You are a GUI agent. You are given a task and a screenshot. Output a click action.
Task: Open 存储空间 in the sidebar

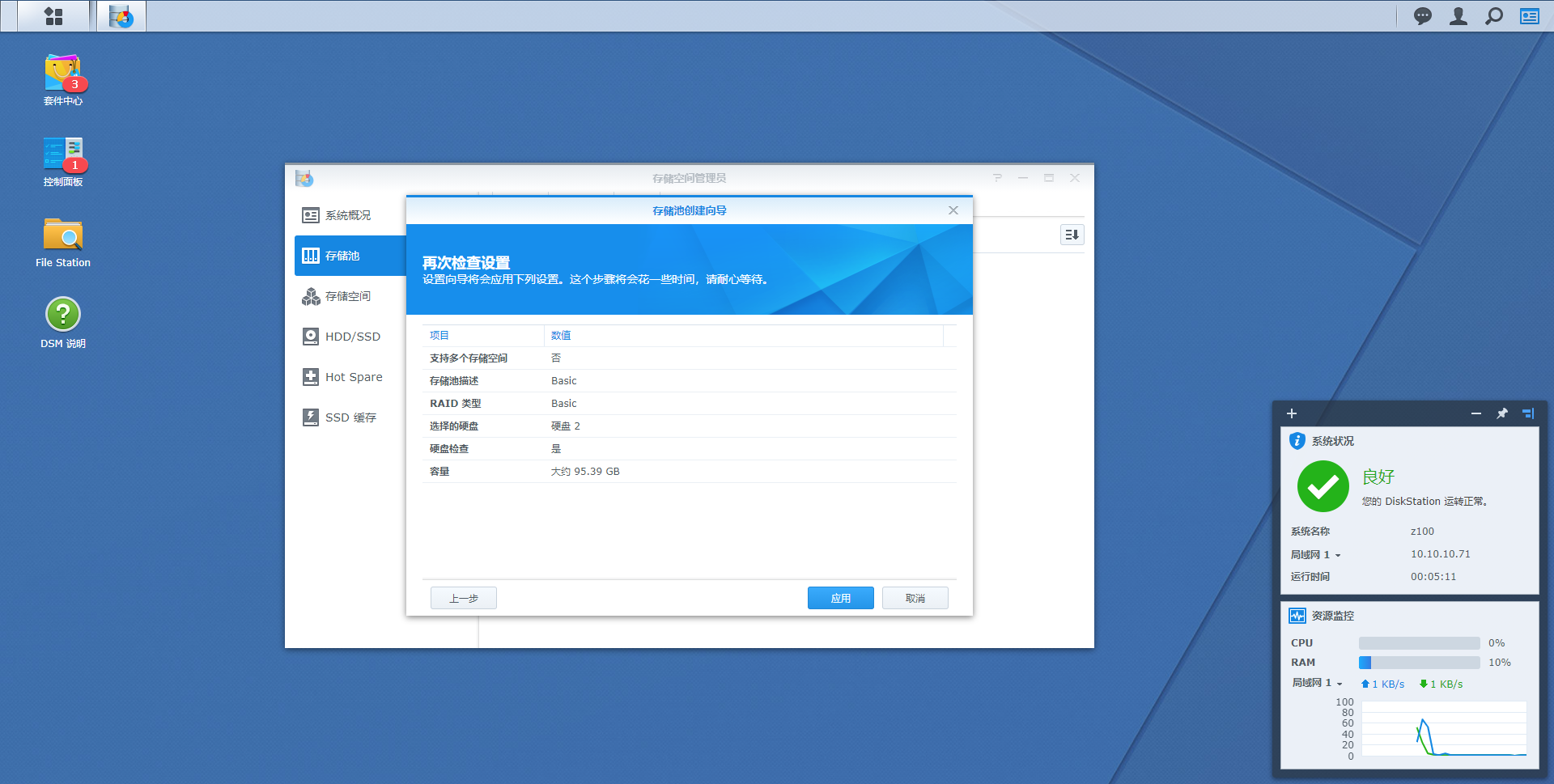350,296
